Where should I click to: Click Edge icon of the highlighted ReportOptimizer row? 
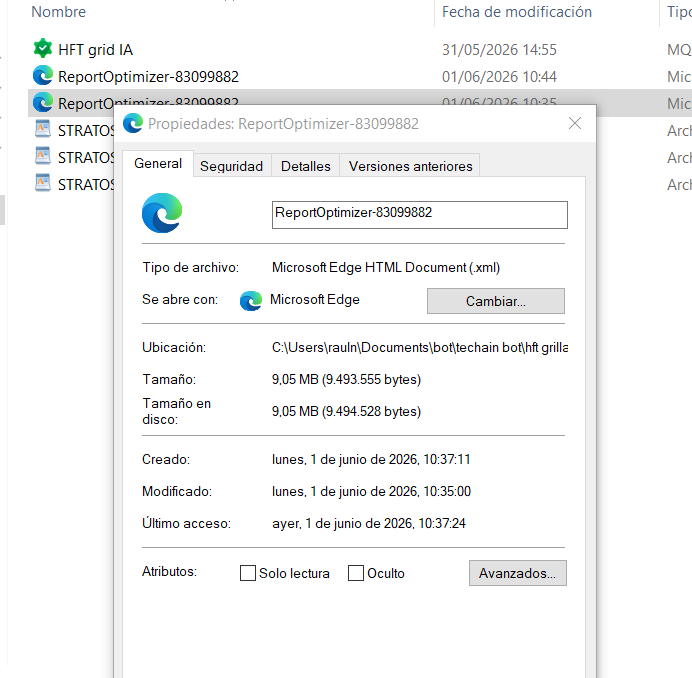[43, 102]
